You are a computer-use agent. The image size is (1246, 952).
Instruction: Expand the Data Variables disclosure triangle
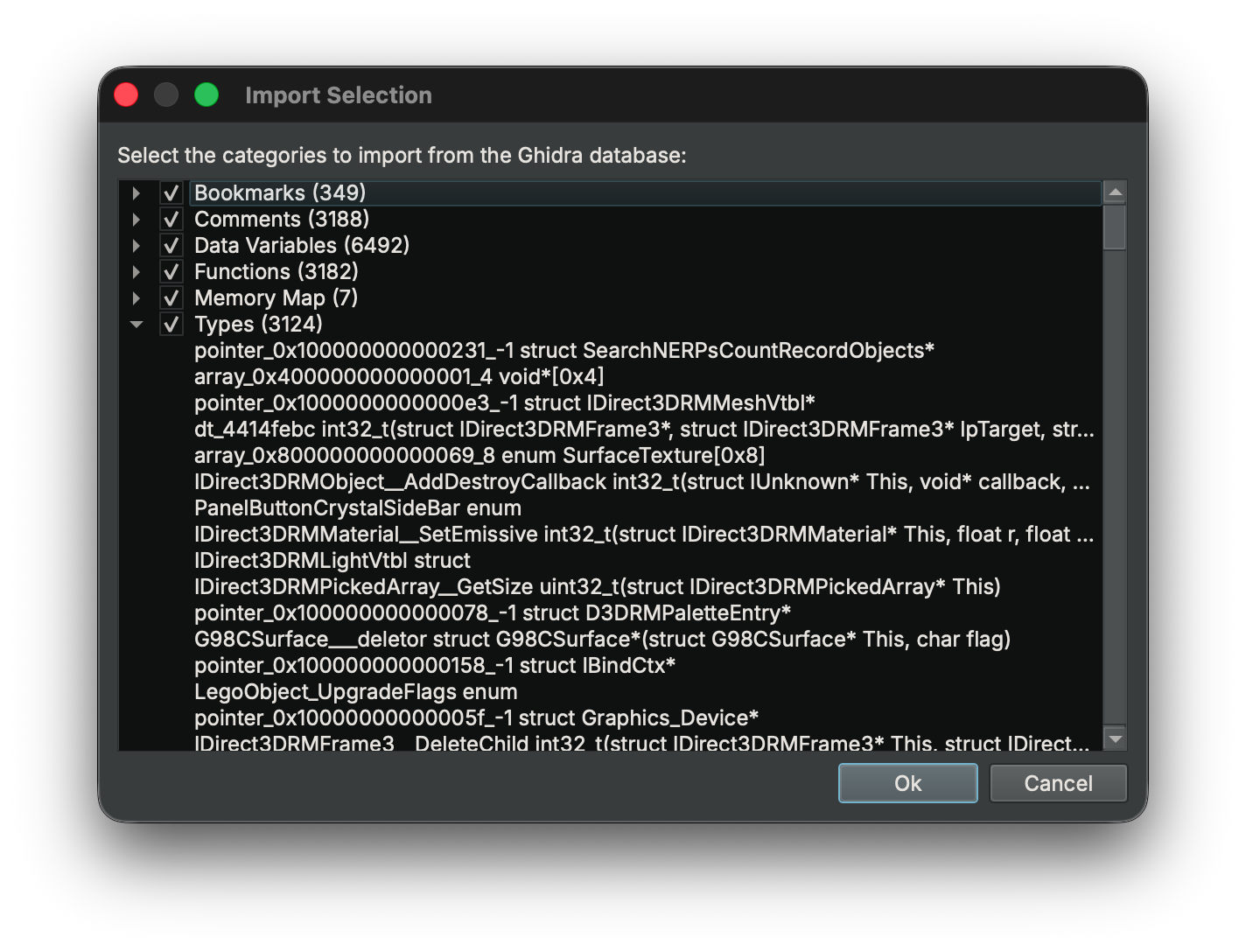(x=136, y=246)
